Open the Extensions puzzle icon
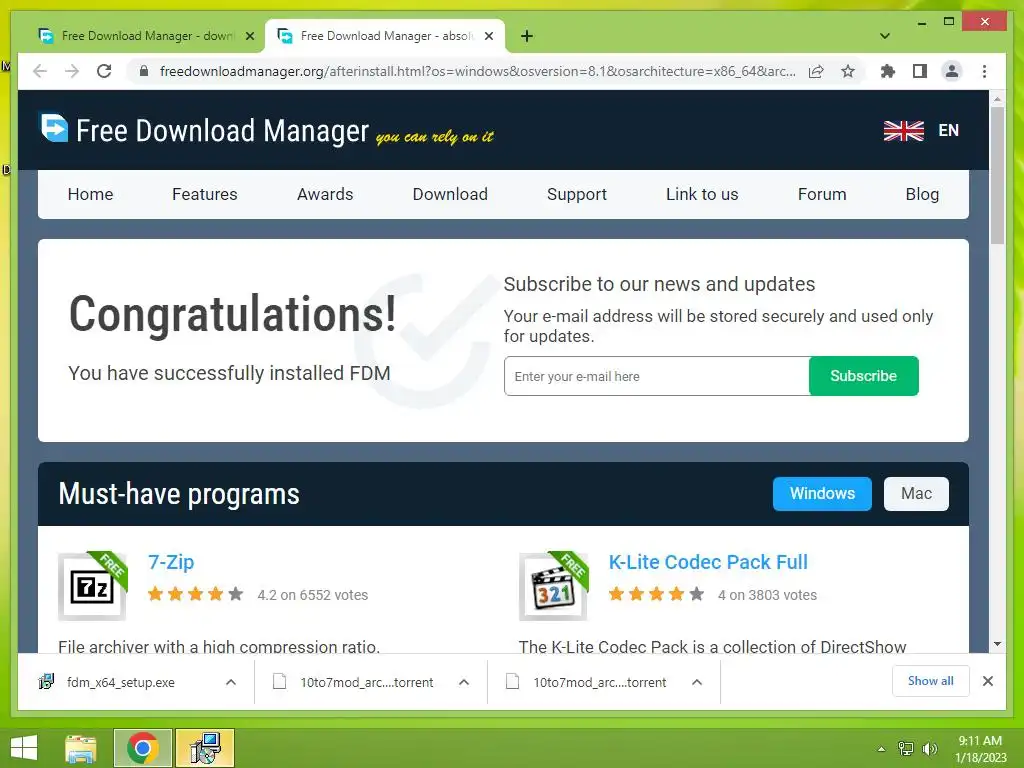 (x=888, y=71)
